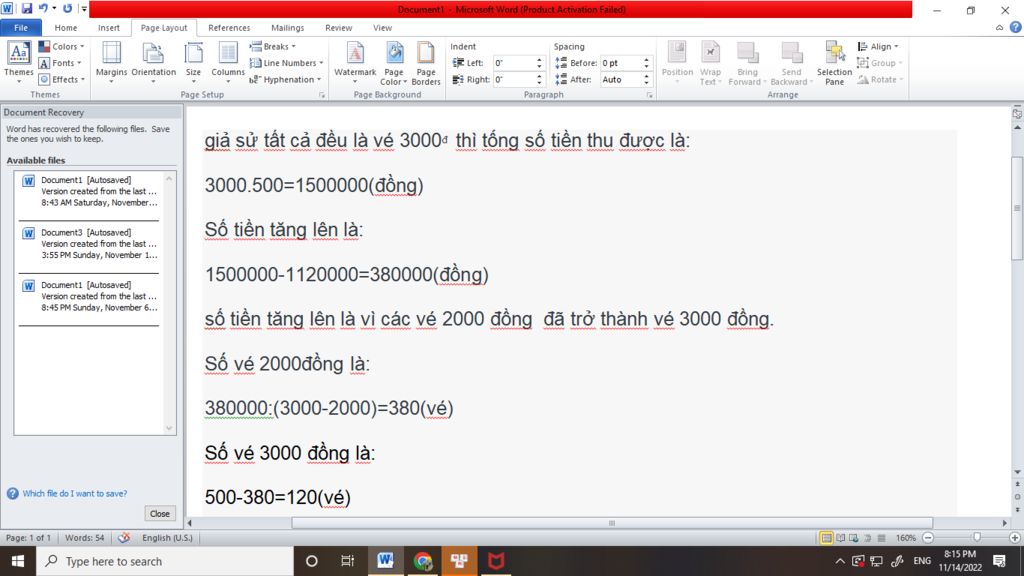This screenshot has width=1024, height=576.
Task: Insert a Watermark
Action: [355, 62]
